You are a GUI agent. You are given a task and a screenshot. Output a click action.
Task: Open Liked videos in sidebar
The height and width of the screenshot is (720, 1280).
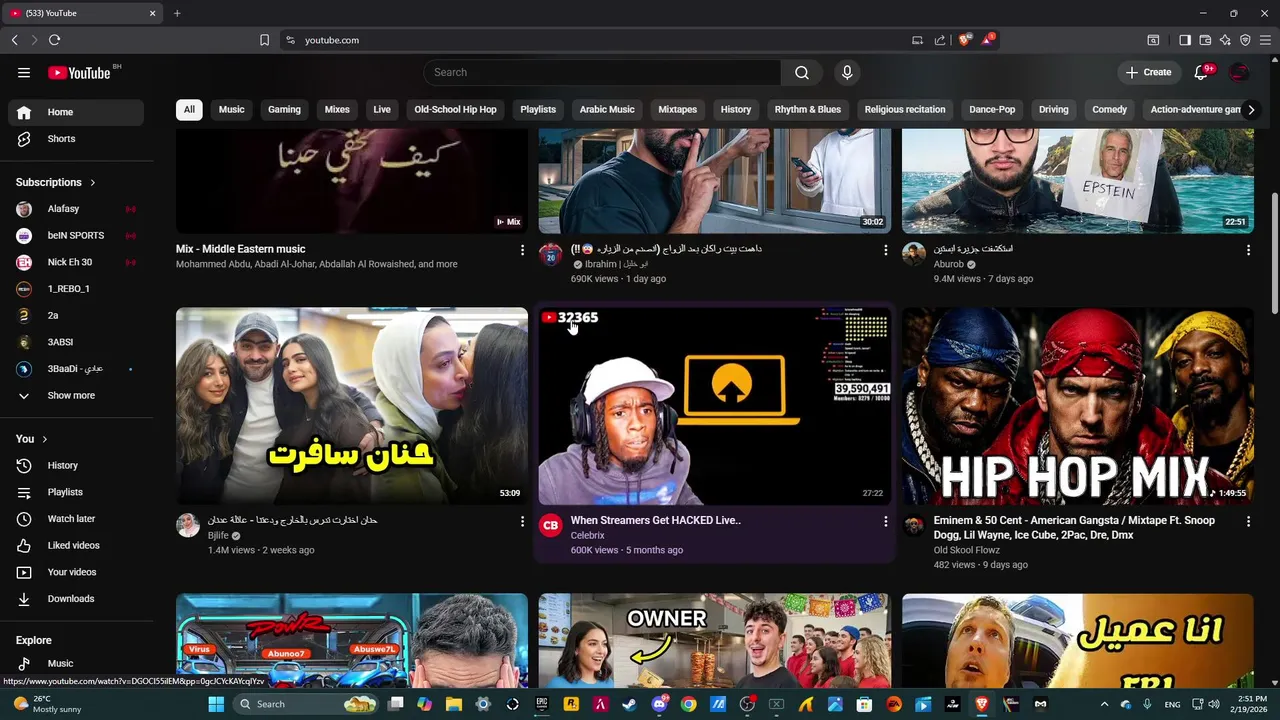tap(76, 545)
